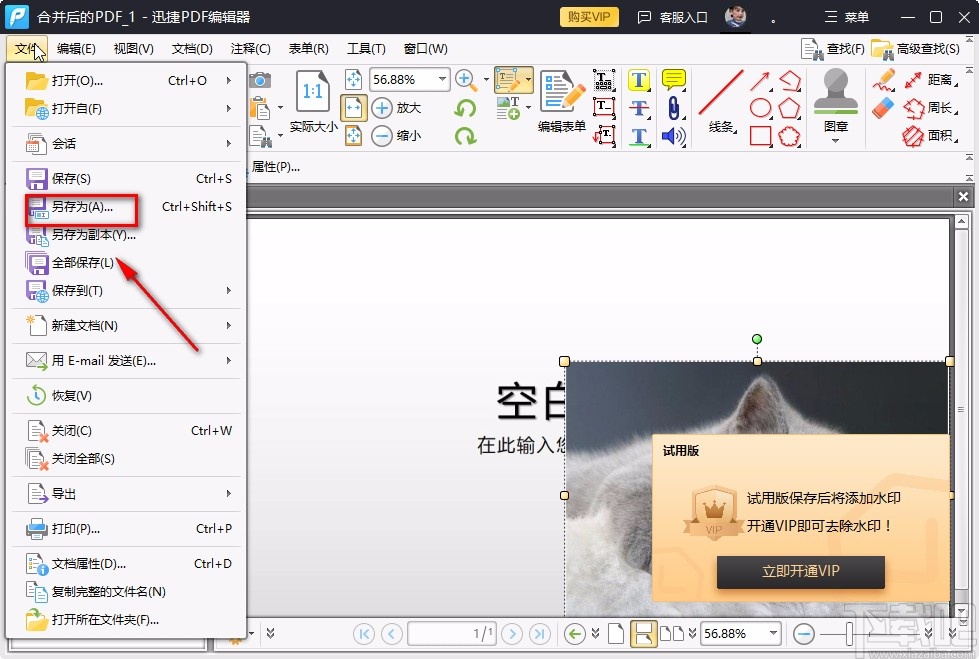Click the page number input field
The height and width of the screenshot is (659, 979).
pyautogui.click(x=452, y=633)
